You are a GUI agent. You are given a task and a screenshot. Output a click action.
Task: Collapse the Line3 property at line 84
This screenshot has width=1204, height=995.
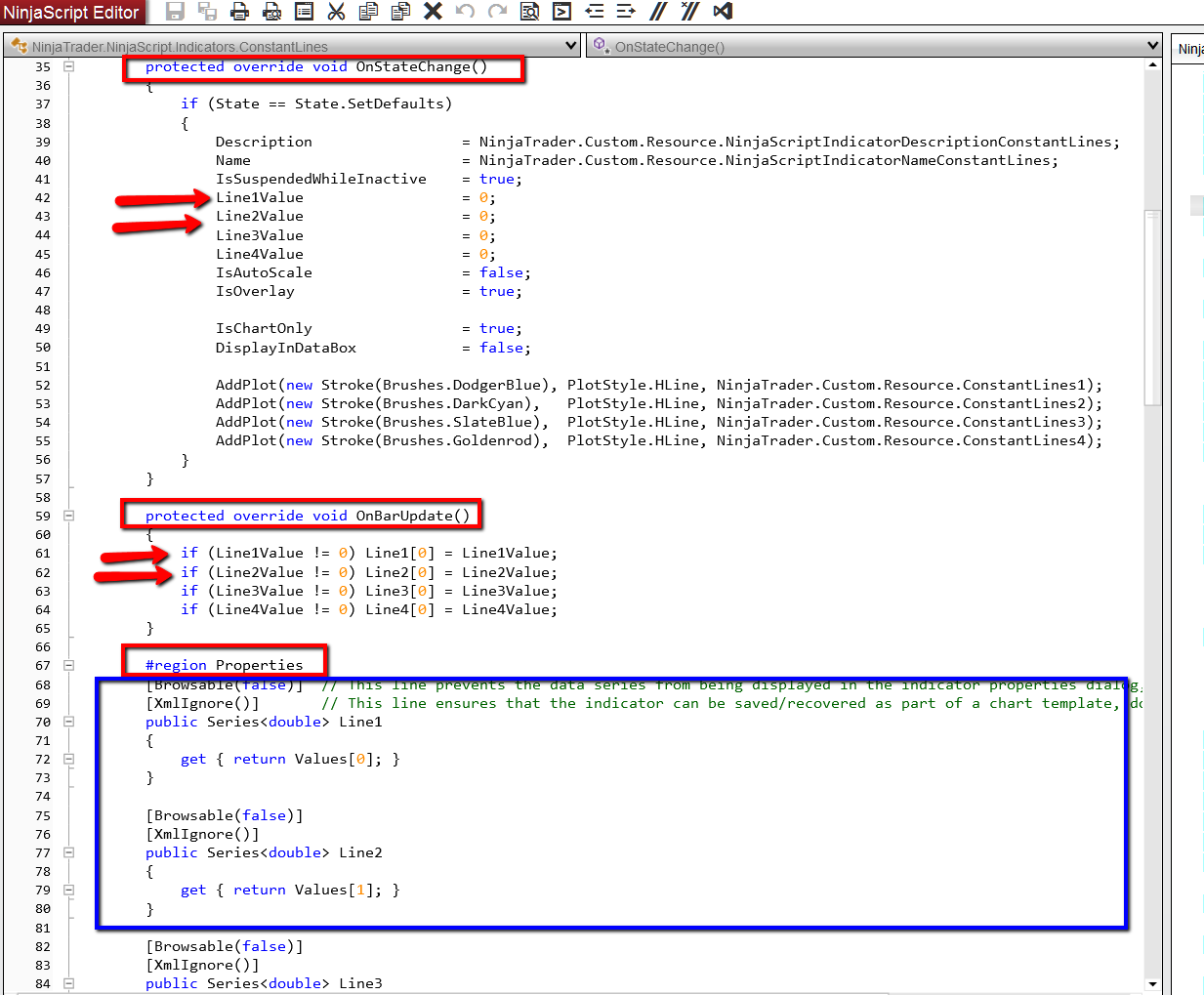click(x=69, y=983)
